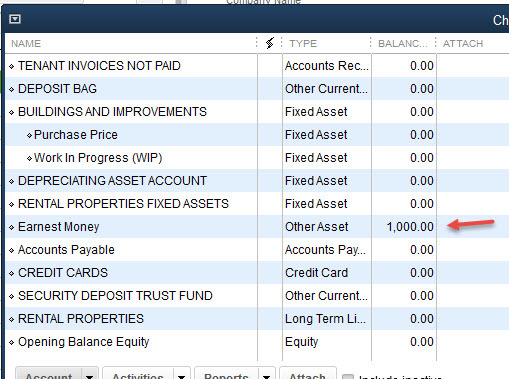This screenshot has width=509, height=379.
Task: Select the DEPOSIT BAG account row
Action: tap(57, 89)
